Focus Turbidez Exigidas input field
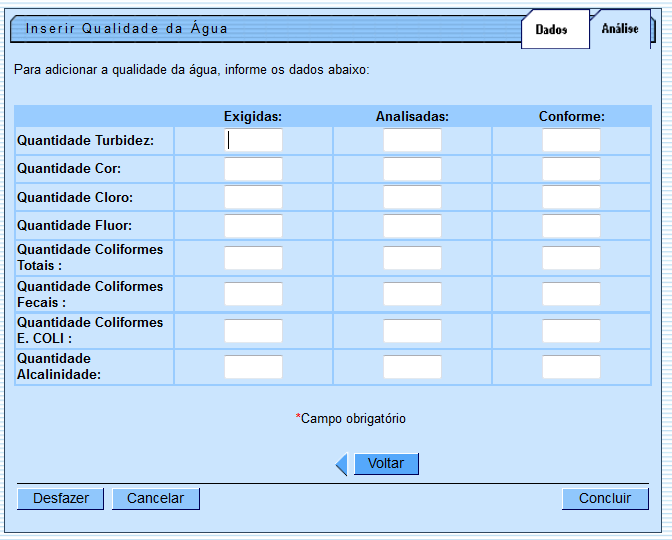Image resolution: width=672 pixels, height=540 pixels. click(253, 140)
